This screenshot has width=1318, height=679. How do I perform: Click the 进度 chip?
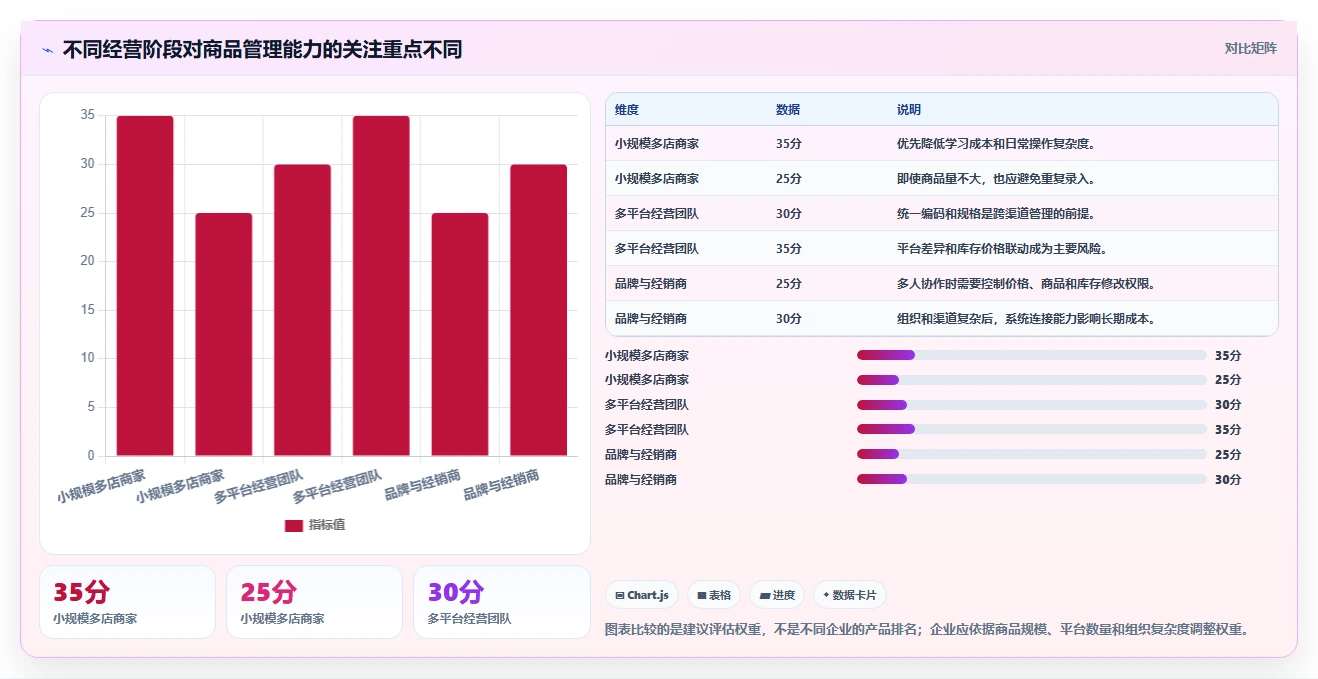(x=777, y=595)
